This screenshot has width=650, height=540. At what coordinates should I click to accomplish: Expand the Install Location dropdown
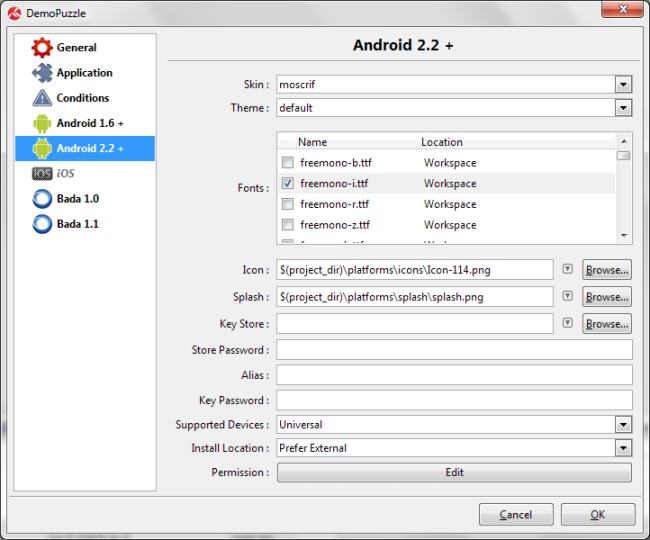pyautogui.click(x=623, y=448)
